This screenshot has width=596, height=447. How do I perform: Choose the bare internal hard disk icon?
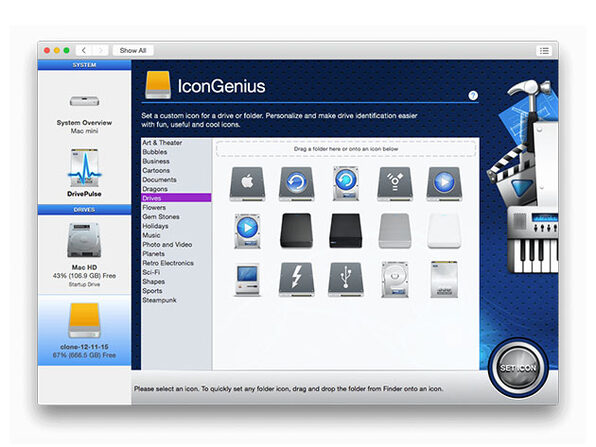pyautogui.click(x=395, y=279)
